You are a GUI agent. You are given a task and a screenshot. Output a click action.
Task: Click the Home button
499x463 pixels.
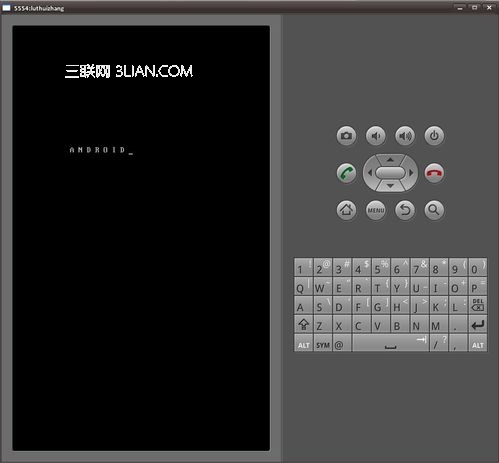(346, 210)
